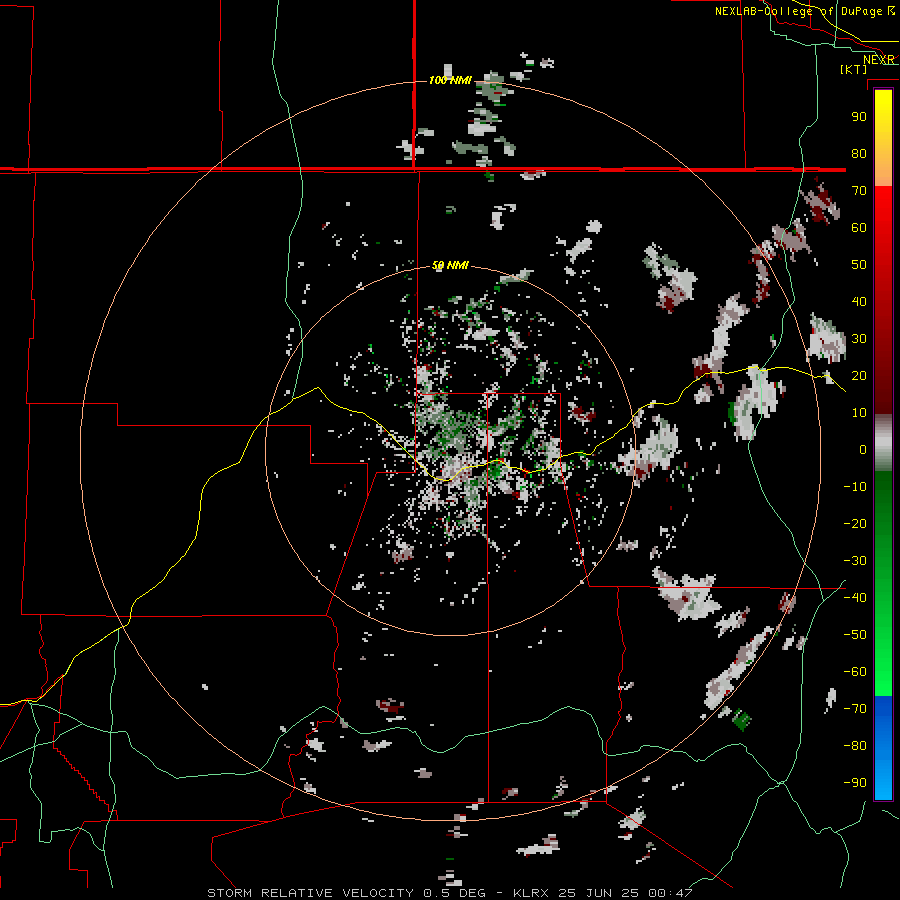The image size is (900, 900).
Task: Select the "0" value on velocity scale
Action: (863, 449)
